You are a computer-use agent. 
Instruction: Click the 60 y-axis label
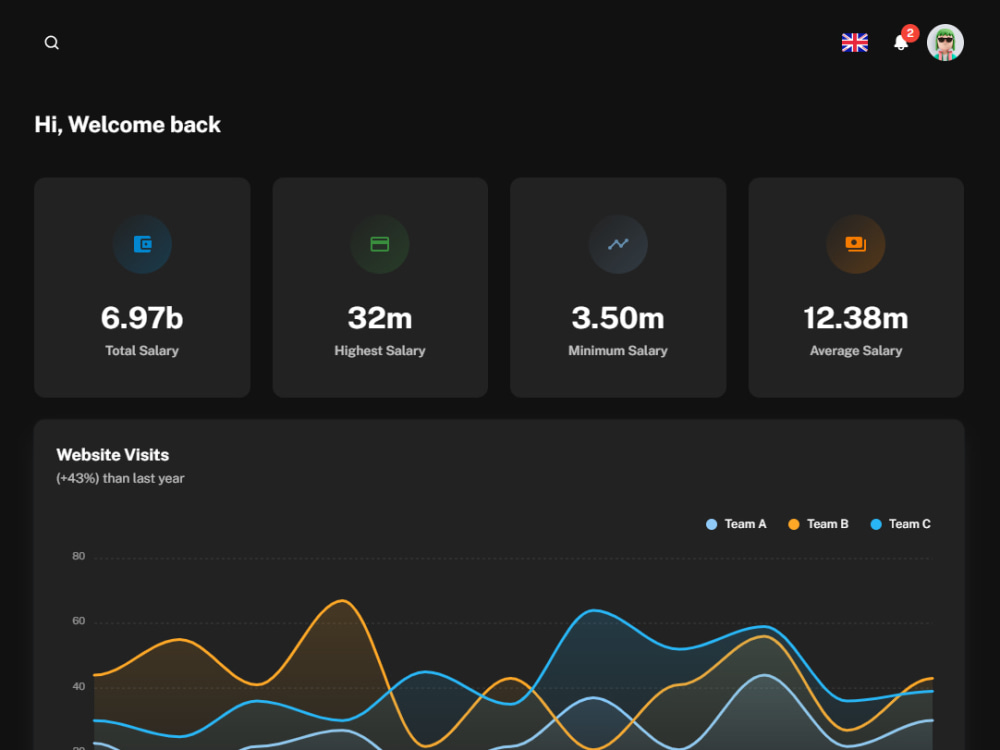tap(78, 621)
